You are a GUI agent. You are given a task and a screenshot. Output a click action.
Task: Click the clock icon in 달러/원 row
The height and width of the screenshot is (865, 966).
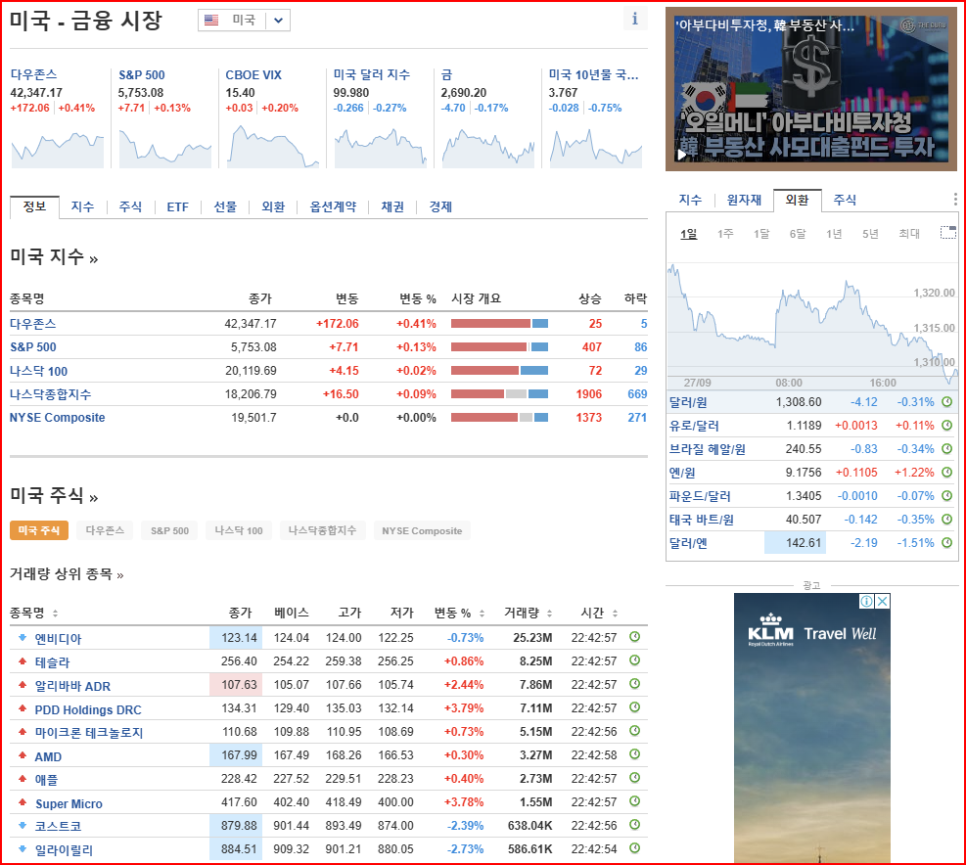point(947,402)
